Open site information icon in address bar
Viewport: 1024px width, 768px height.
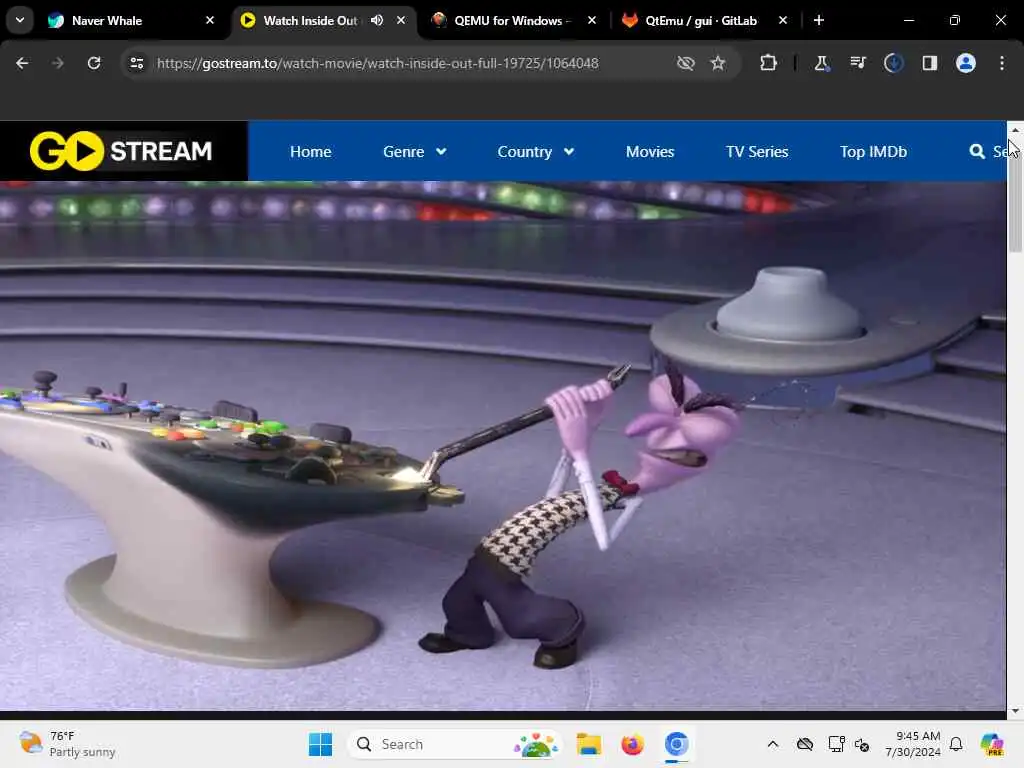point(136,63)
